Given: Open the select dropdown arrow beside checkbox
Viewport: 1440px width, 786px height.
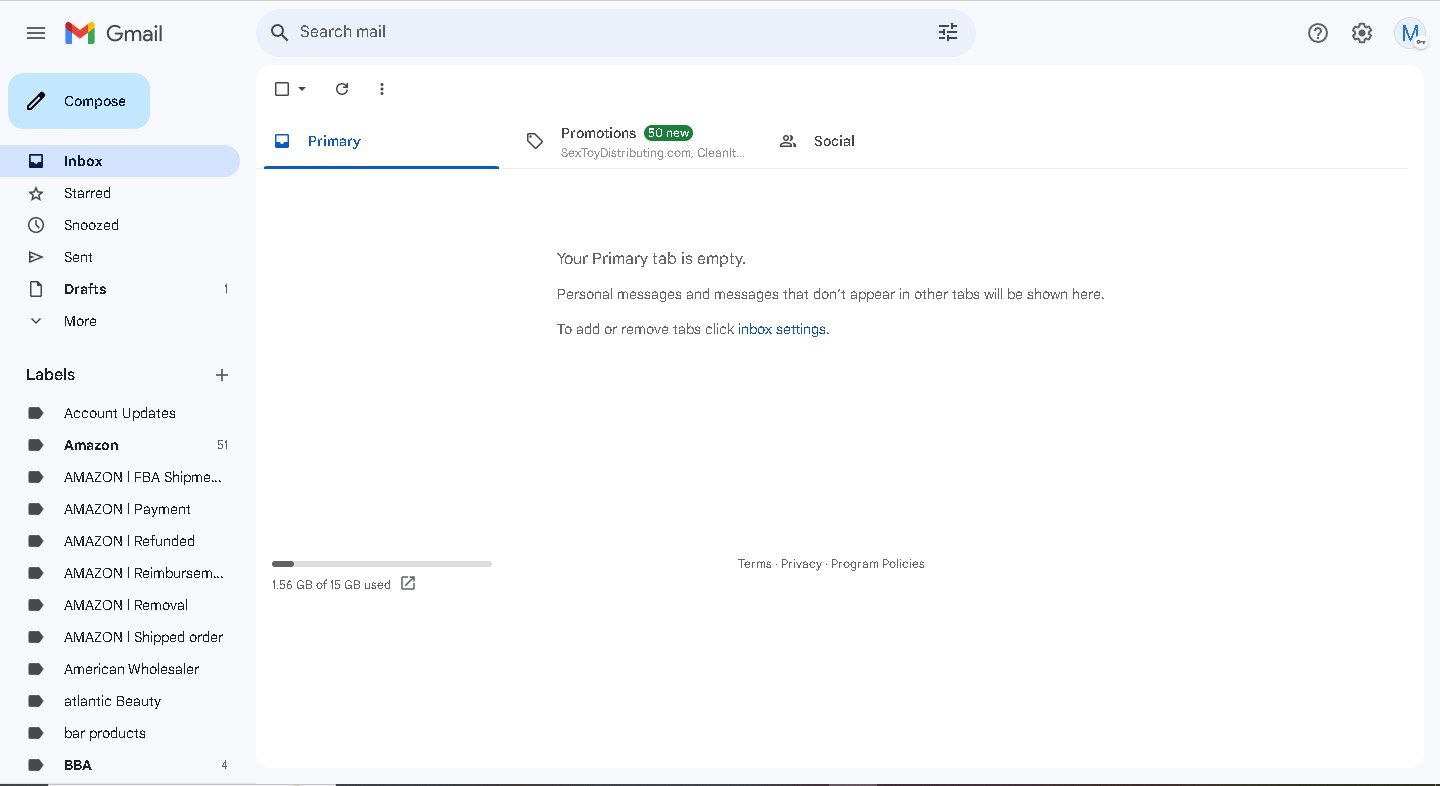Looking at the screenshot, I should tap(302, 89).
